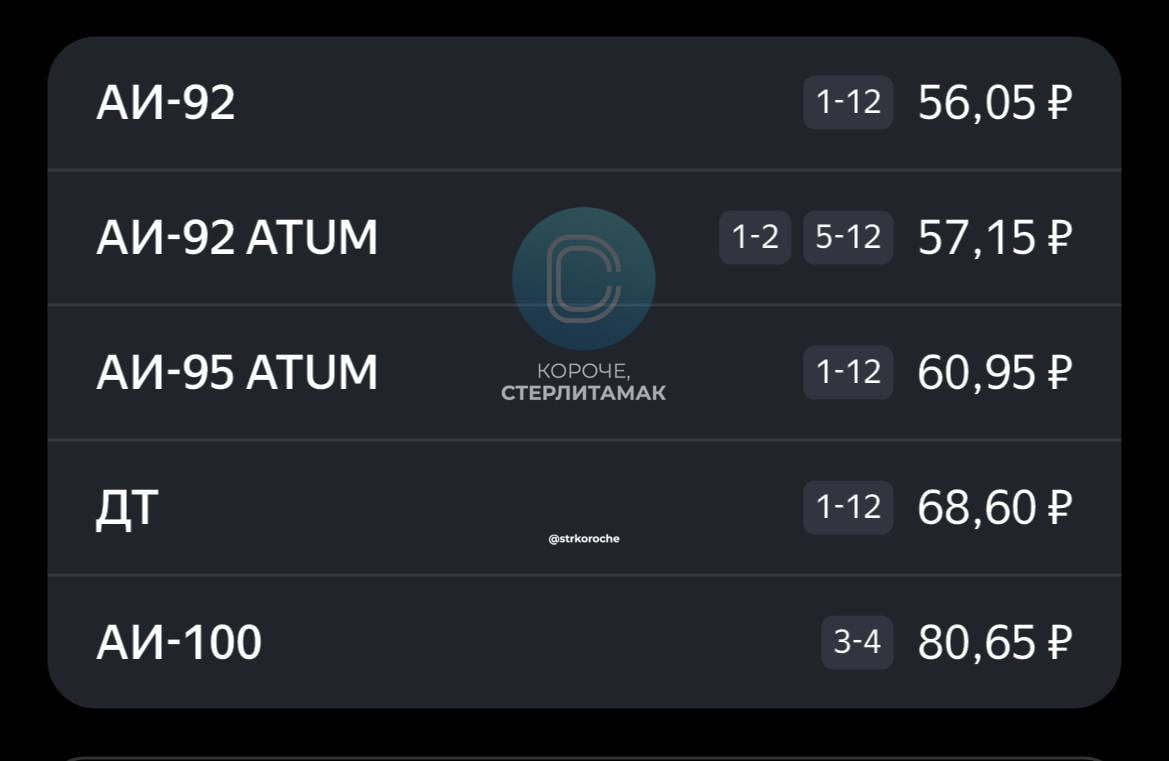Click the 56,05 ₽ price

click(x=995, y=102)
